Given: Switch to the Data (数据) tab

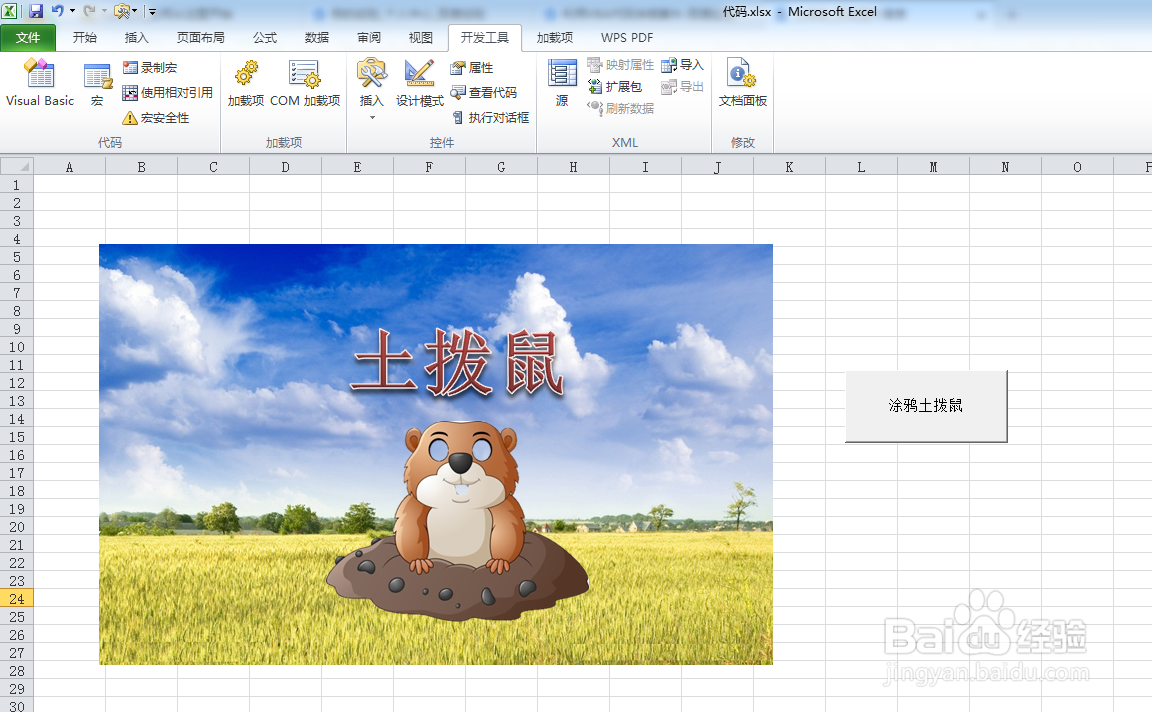Looking at the screenshot, I should (x=317, y=37).
